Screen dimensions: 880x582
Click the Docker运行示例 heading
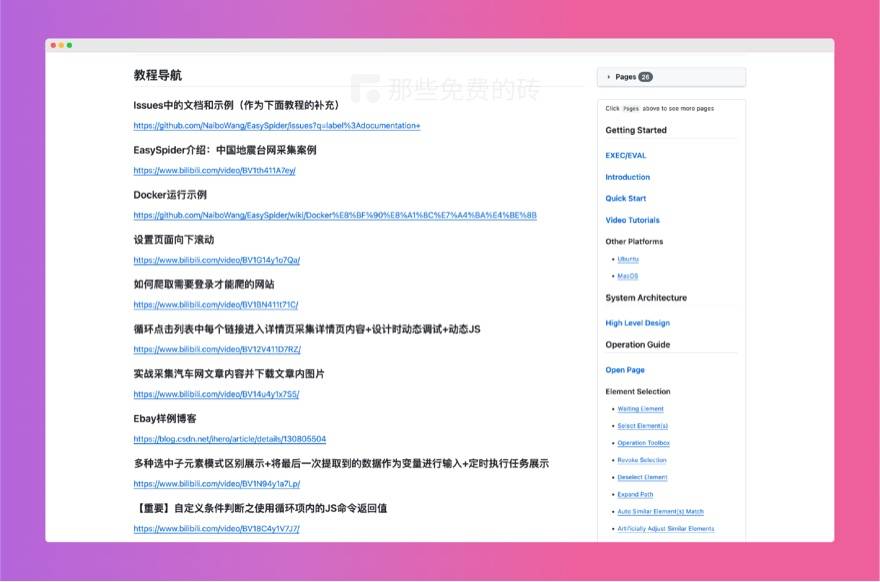click(x=170, y=195)
